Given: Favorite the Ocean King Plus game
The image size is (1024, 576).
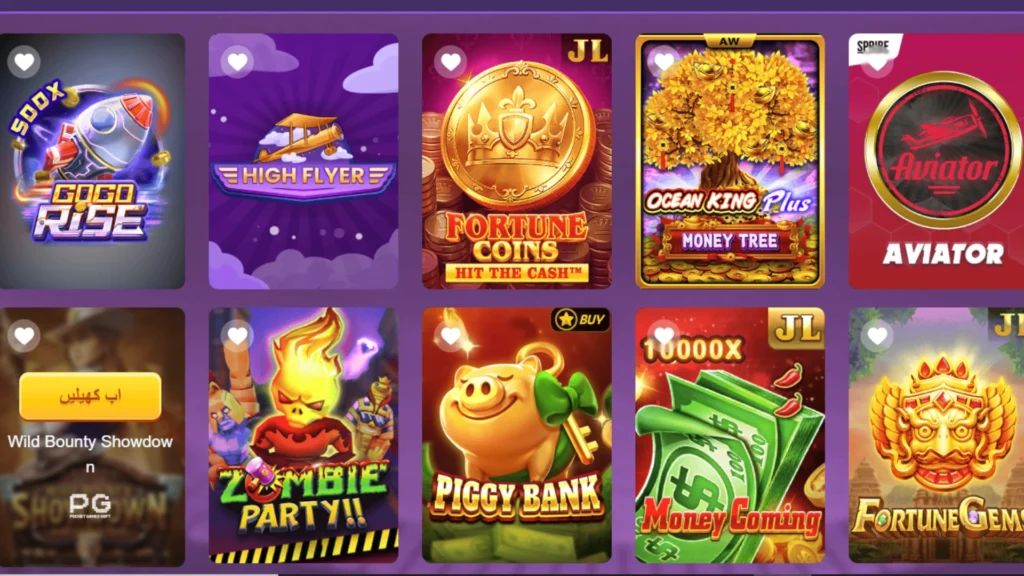Looking at the screenshot, I should pos(664,62).
